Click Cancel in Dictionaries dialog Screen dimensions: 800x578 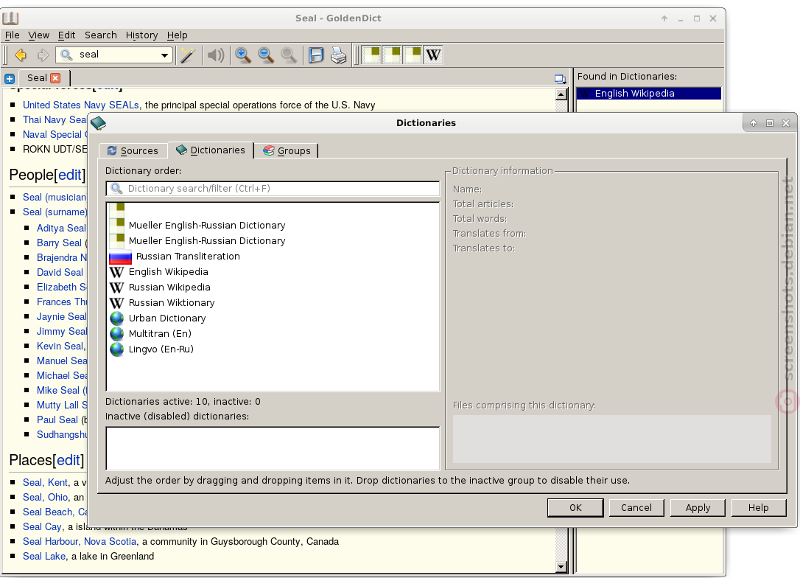636,508
